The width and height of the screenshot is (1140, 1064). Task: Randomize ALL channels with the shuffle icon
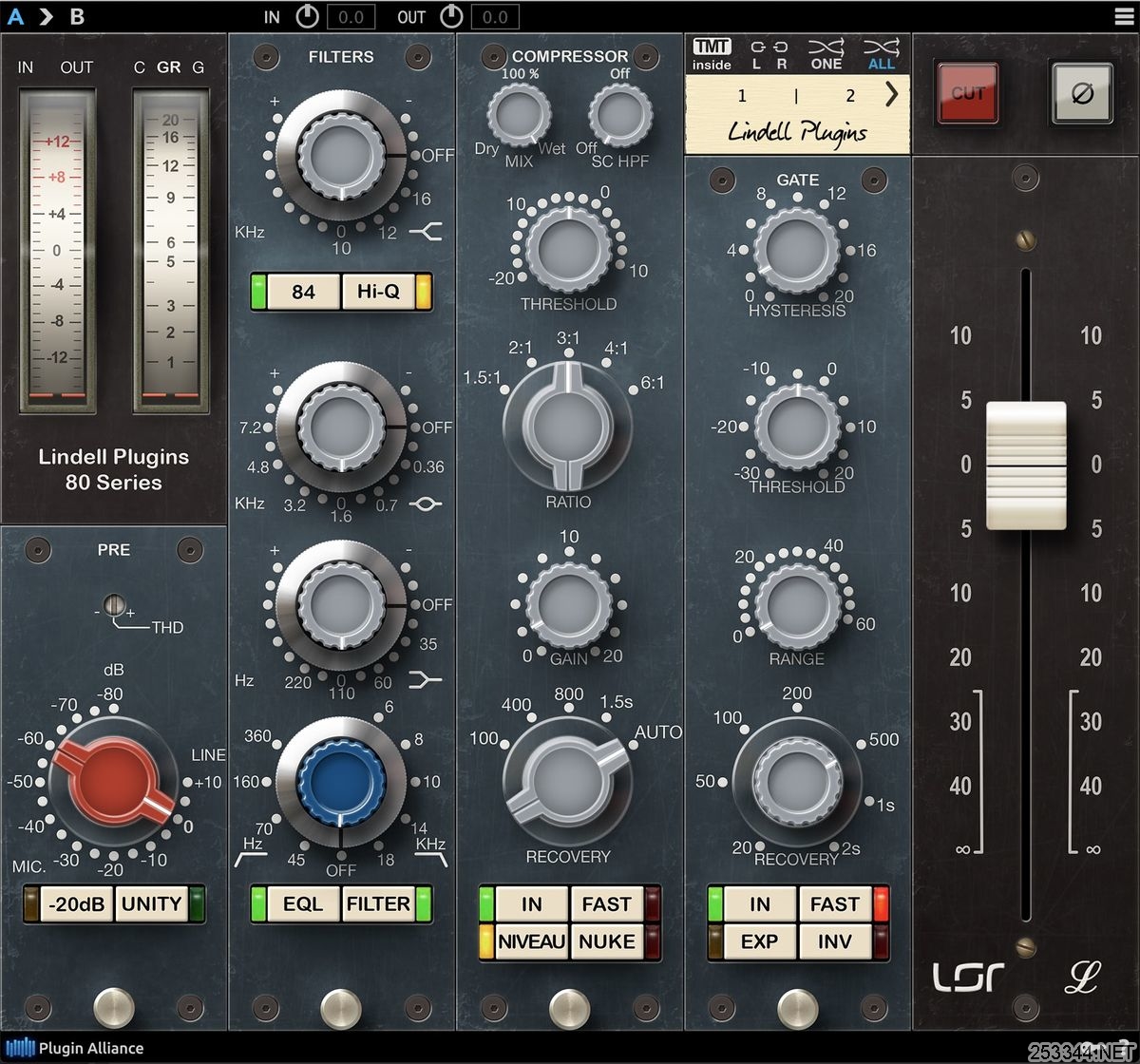882,55
